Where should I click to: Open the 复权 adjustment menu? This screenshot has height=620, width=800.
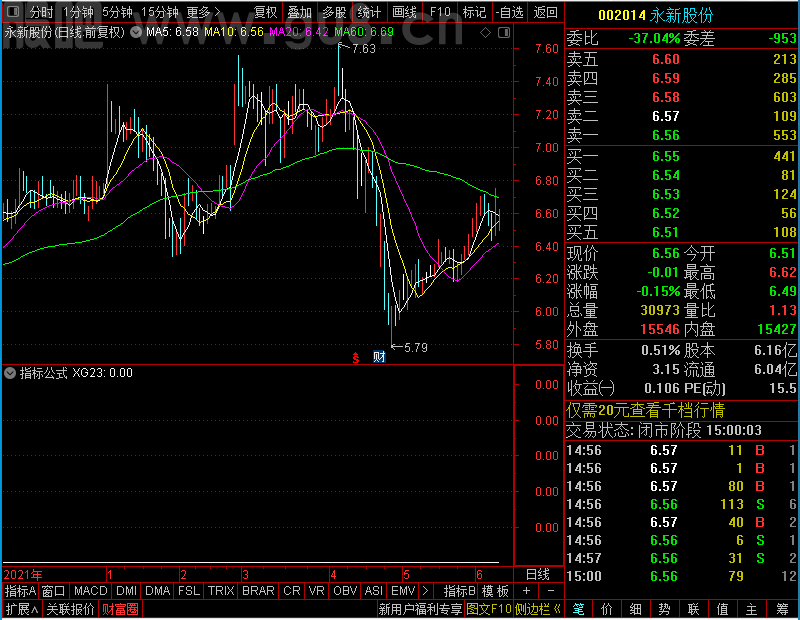tap(266, 12)
